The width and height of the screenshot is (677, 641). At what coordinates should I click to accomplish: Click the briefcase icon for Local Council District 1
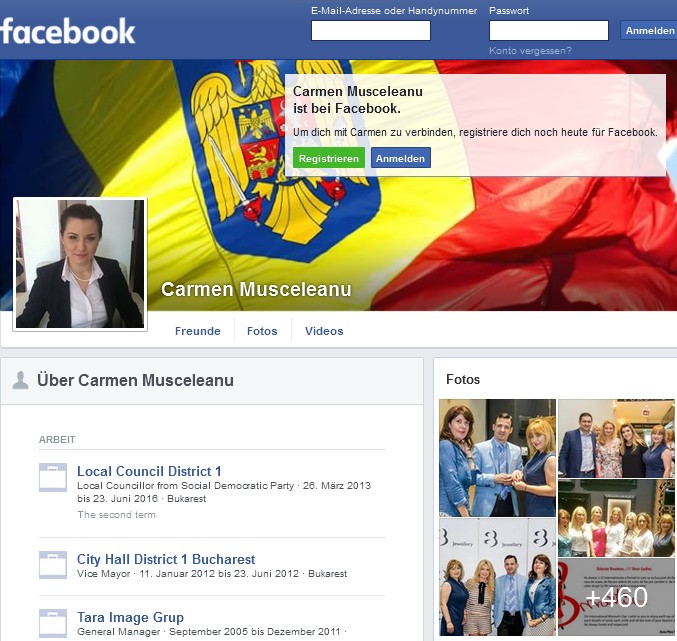click(x=53, y=477)
